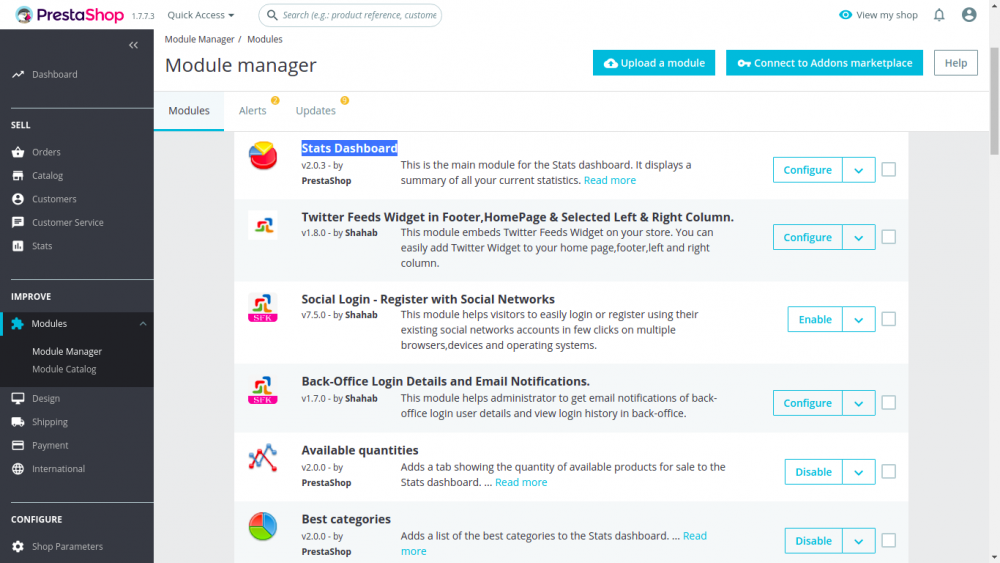Click the Customers person icon
The height and width of the screenshot is (563, 1000).
18,199
